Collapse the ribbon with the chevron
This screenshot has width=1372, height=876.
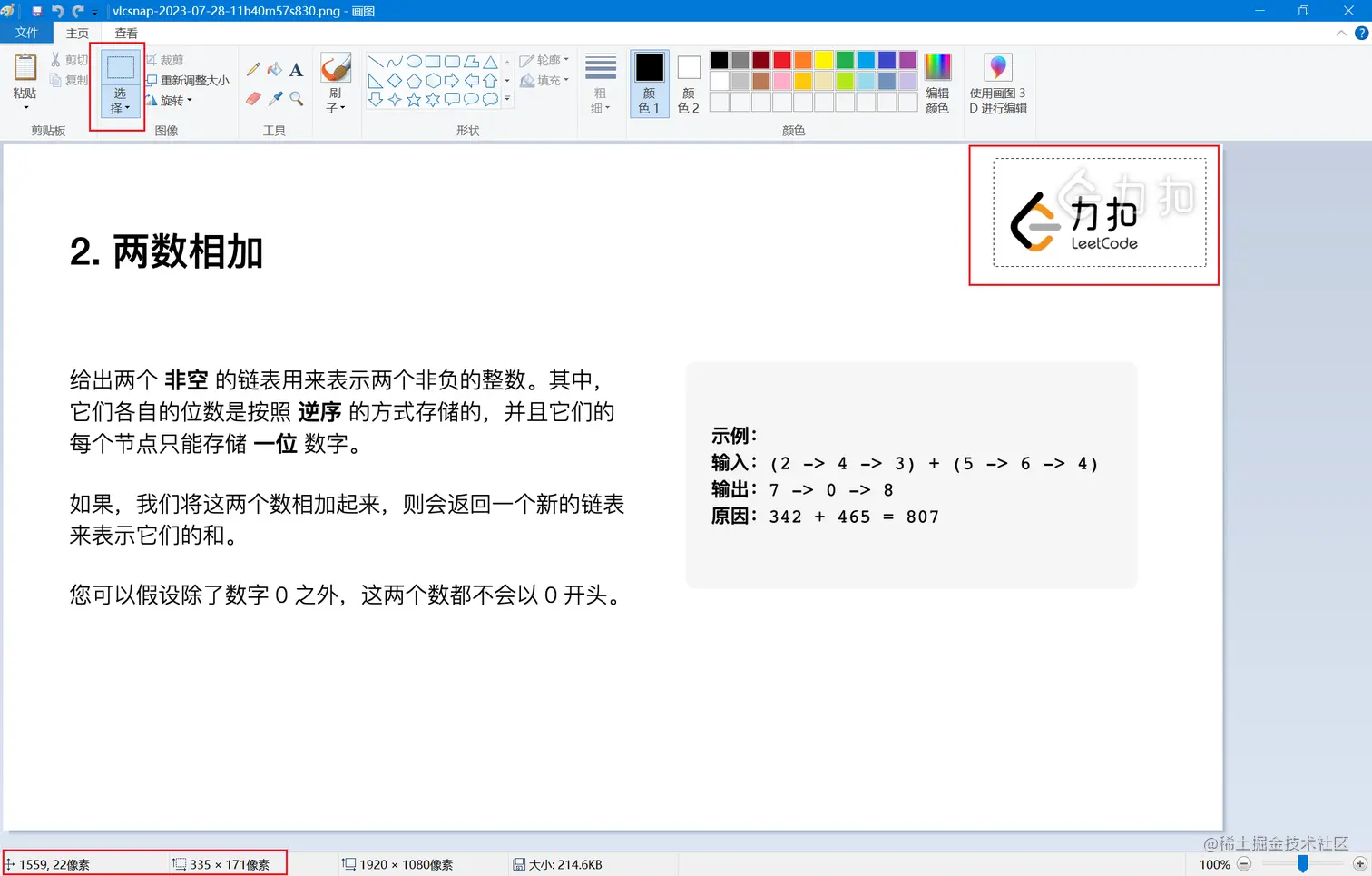[x=1341, y=33]
